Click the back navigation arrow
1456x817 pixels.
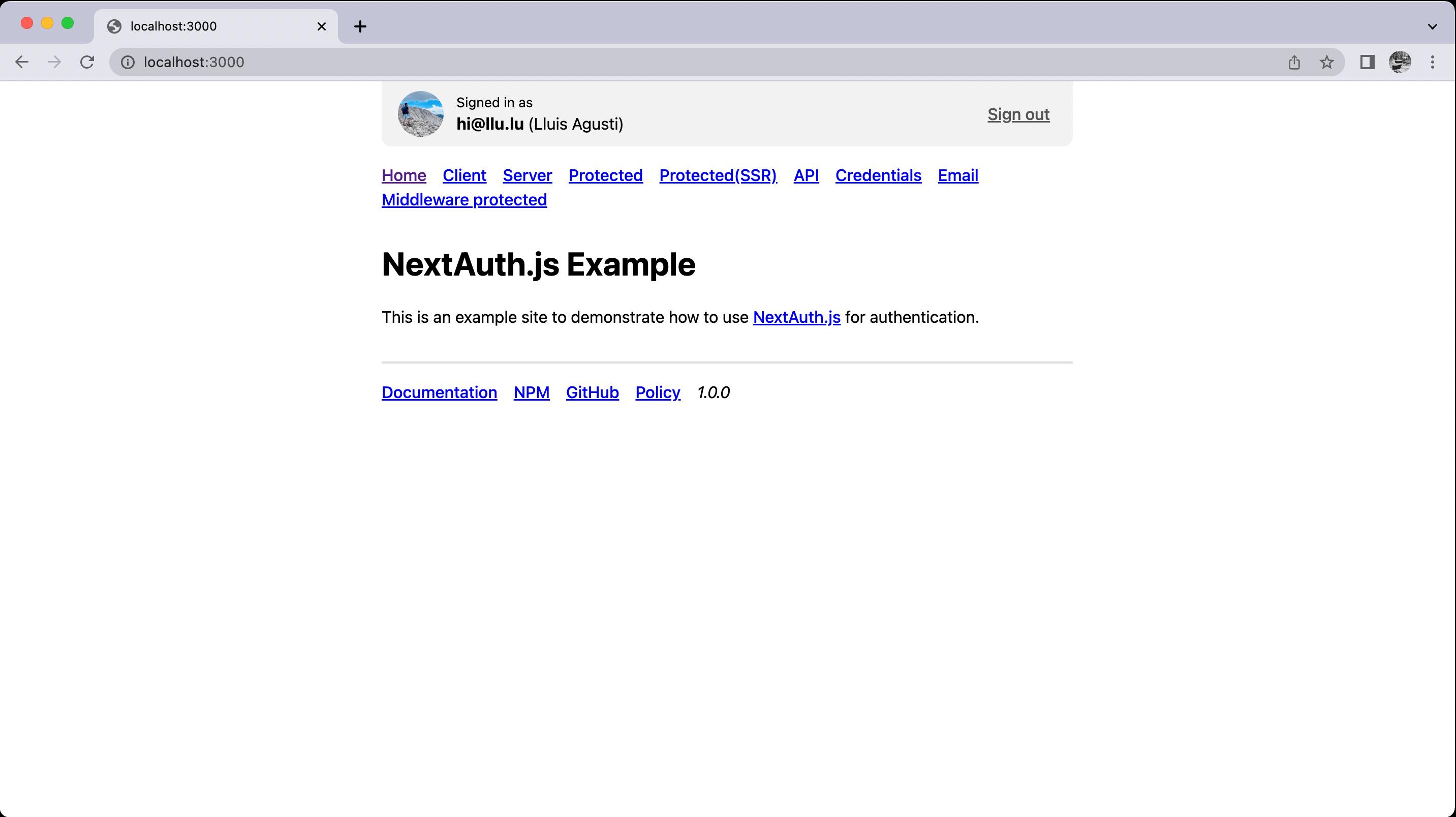(21, 62)
